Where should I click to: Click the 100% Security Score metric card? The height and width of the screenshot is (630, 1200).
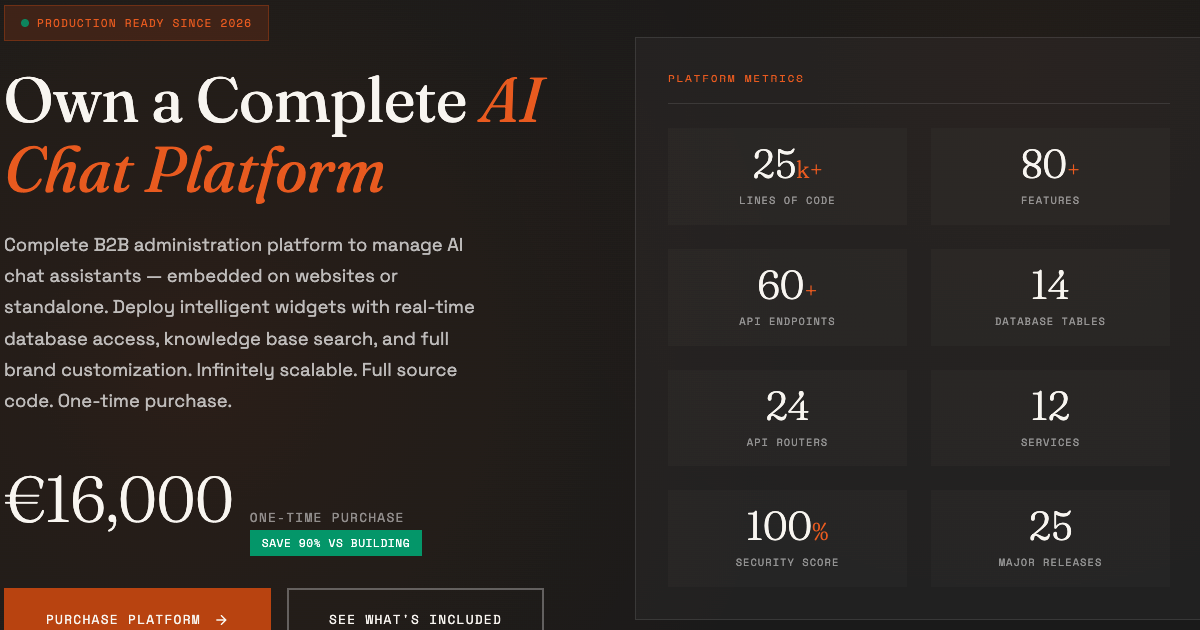pyautogui.click(x=787, y=538)
